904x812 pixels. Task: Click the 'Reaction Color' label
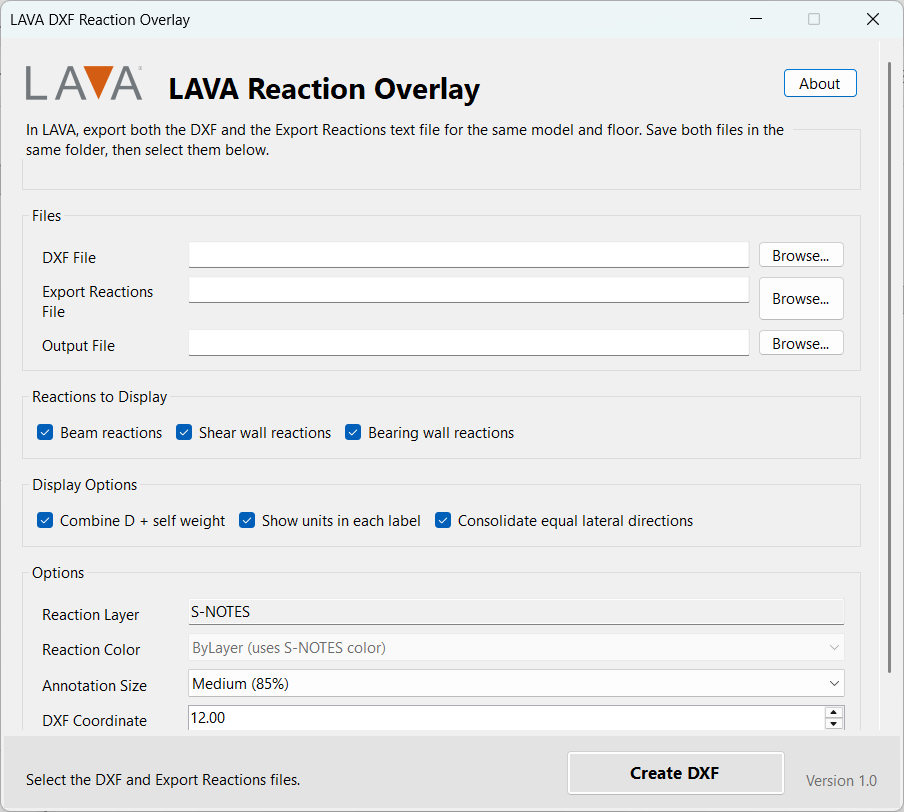91,649
